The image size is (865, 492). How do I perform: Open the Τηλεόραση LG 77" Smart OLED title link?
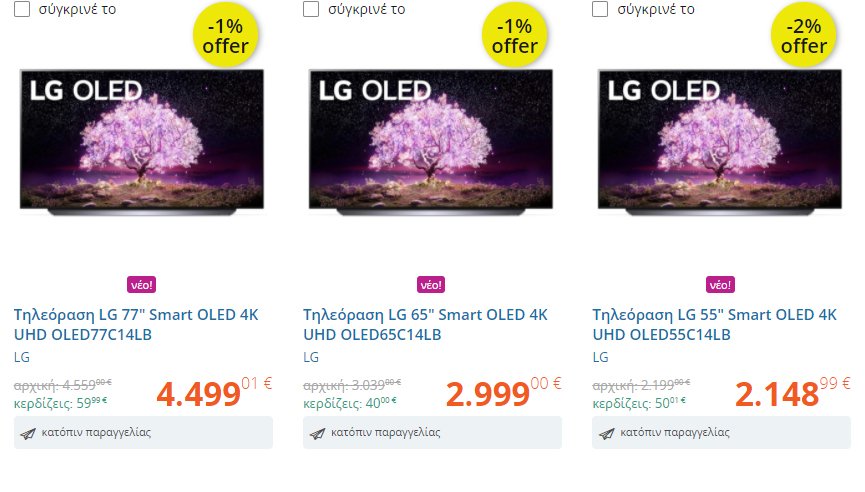click(136, 324)
